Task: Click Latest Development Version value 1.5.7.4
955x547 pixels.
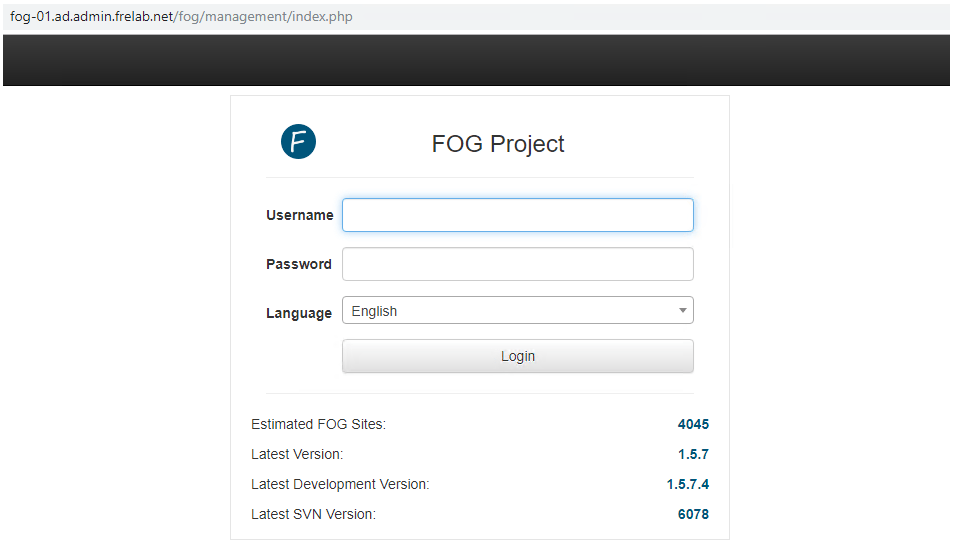Action: pos(688,484)
